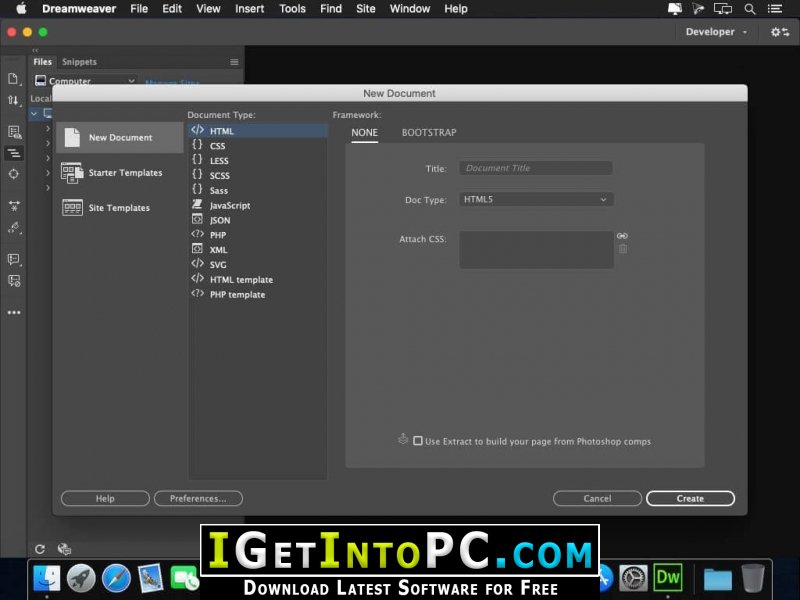Collapse the panel with double-arrow chevron
The height and width of the screenshot is (600, 800).
click(35, 50)
